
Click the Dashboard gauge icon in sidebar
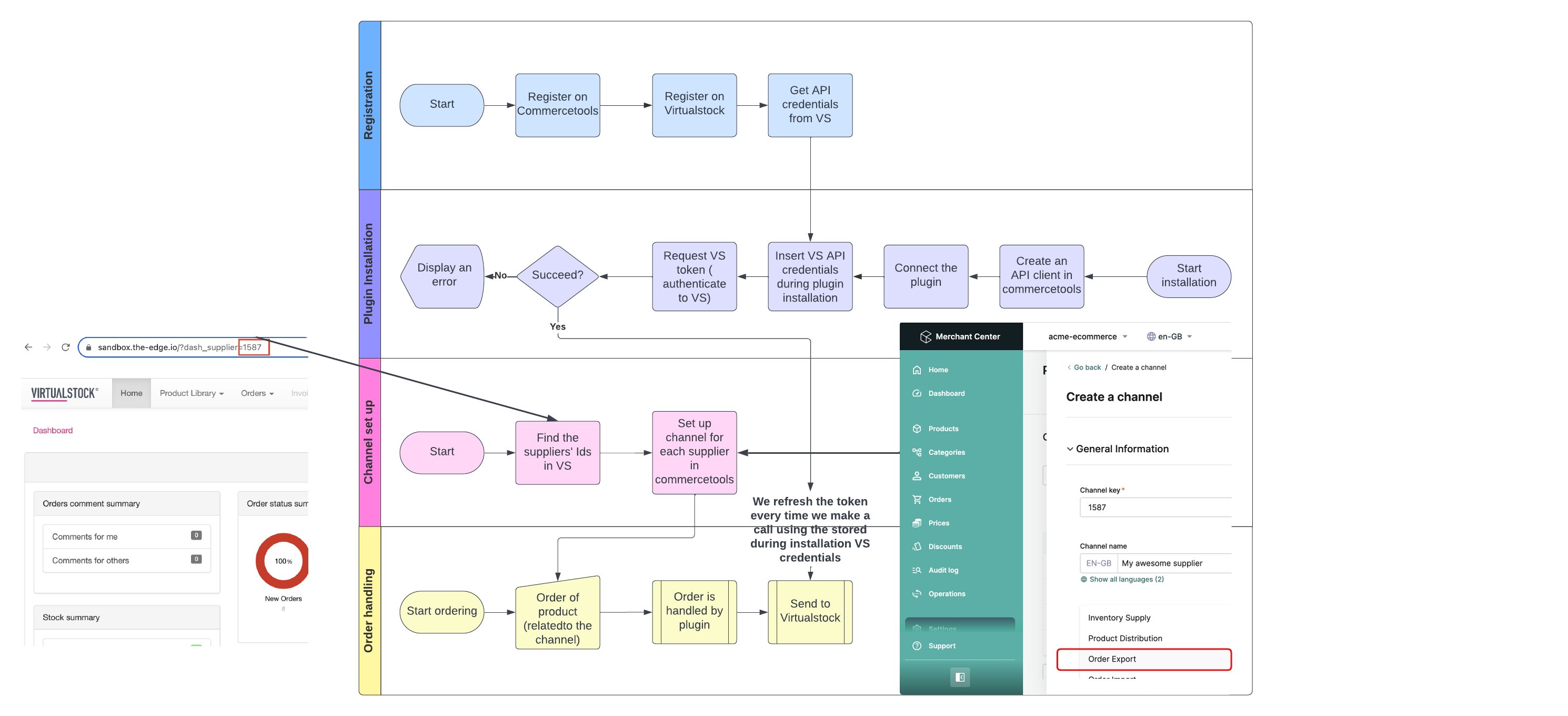click(917, 393)
